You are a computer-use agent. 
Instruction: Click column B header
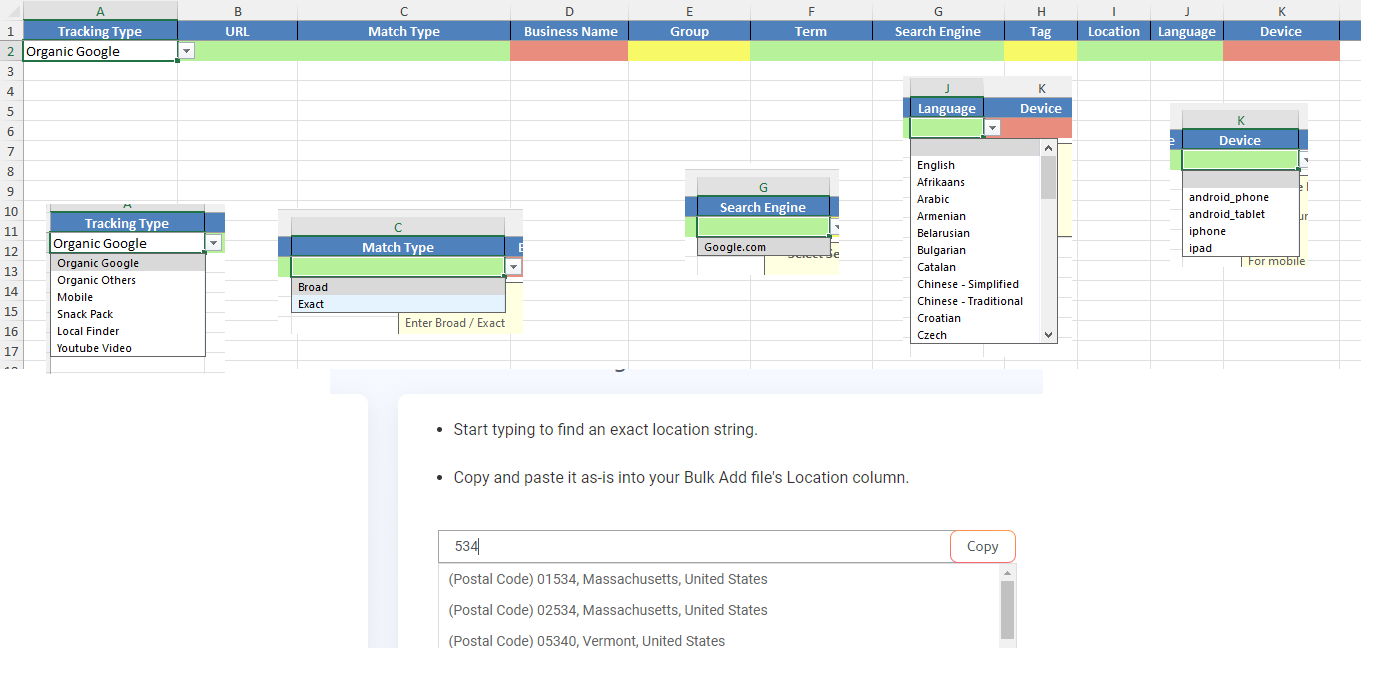coord(238,11)
